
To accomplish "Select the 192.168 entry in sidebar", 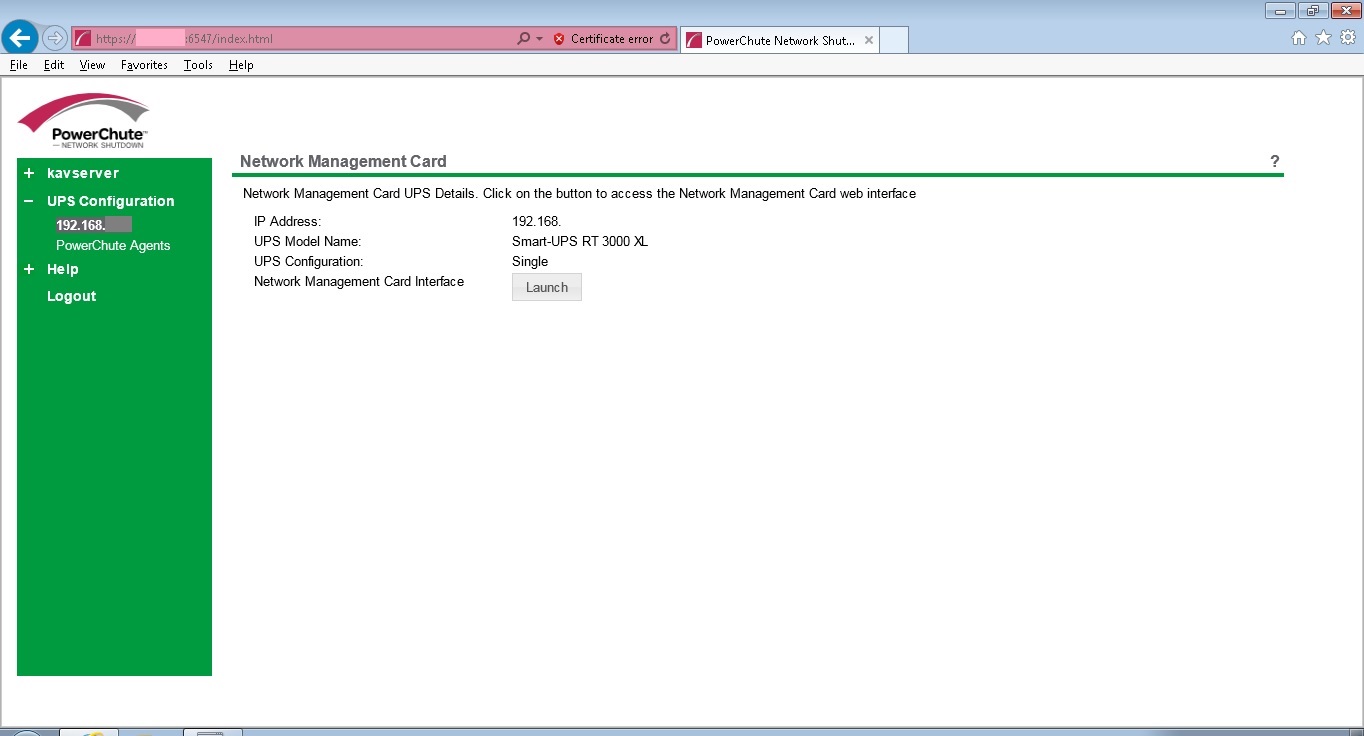I will 94,225.
